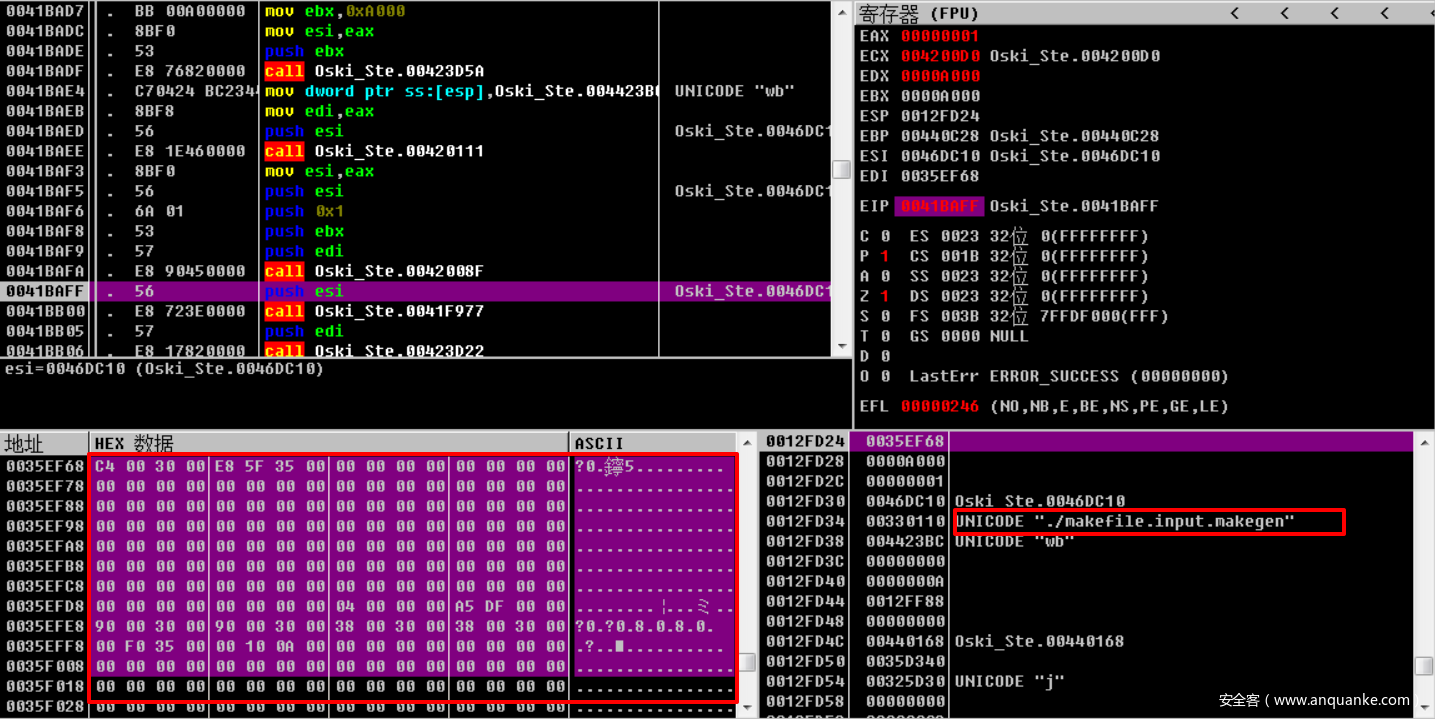
Task: Toggle the C flag value
Action: tap(885, 236)
